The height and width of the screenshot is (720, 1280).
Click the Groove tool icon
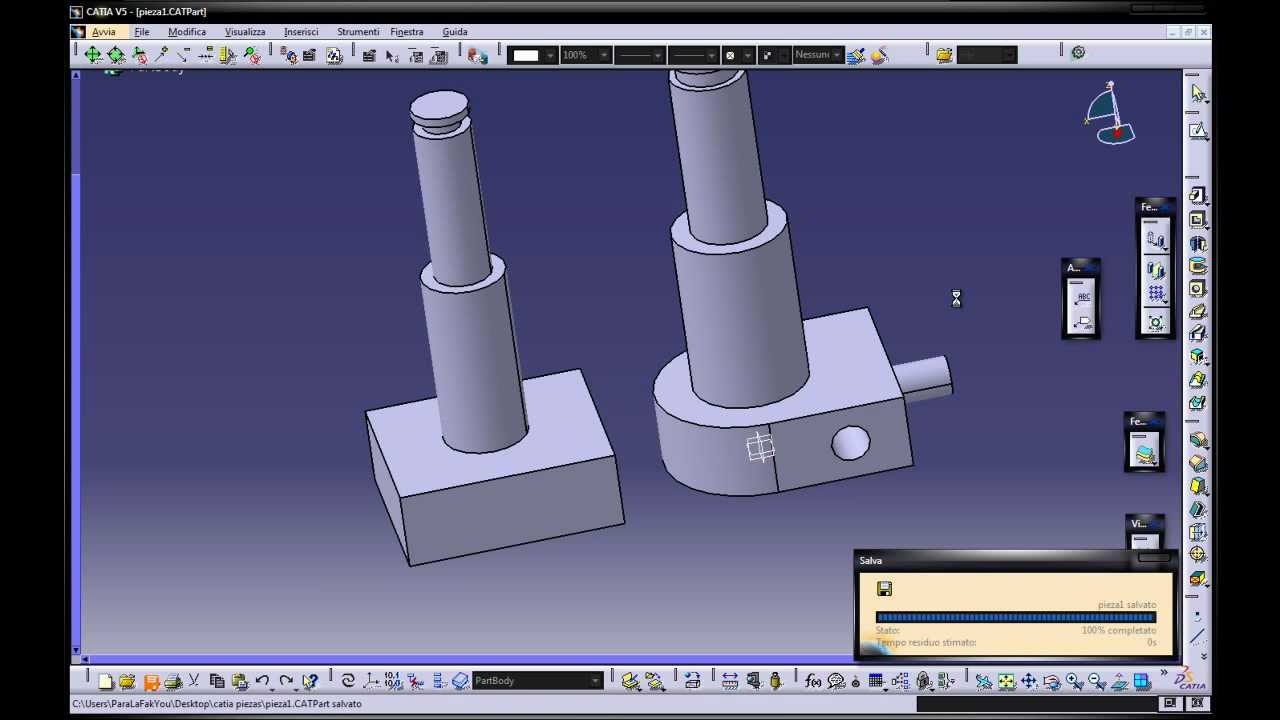pyautogui.click(x=1198, y=266)
